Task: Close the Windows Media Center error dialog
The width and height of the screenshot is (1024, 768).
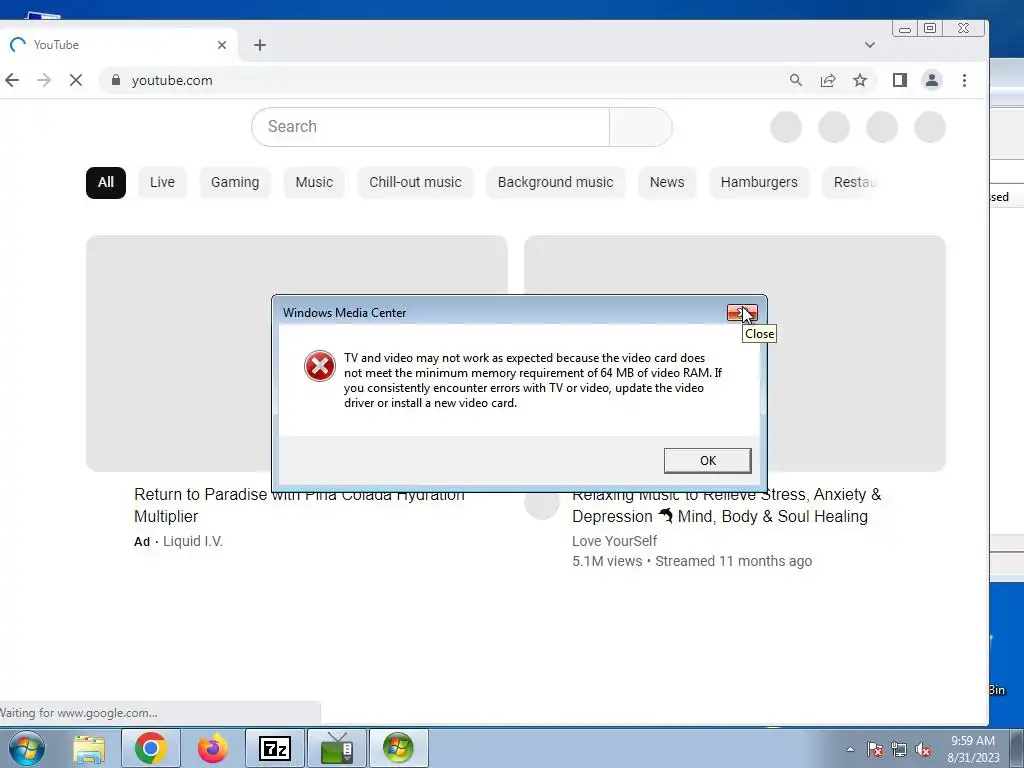Action: [742, 313]
